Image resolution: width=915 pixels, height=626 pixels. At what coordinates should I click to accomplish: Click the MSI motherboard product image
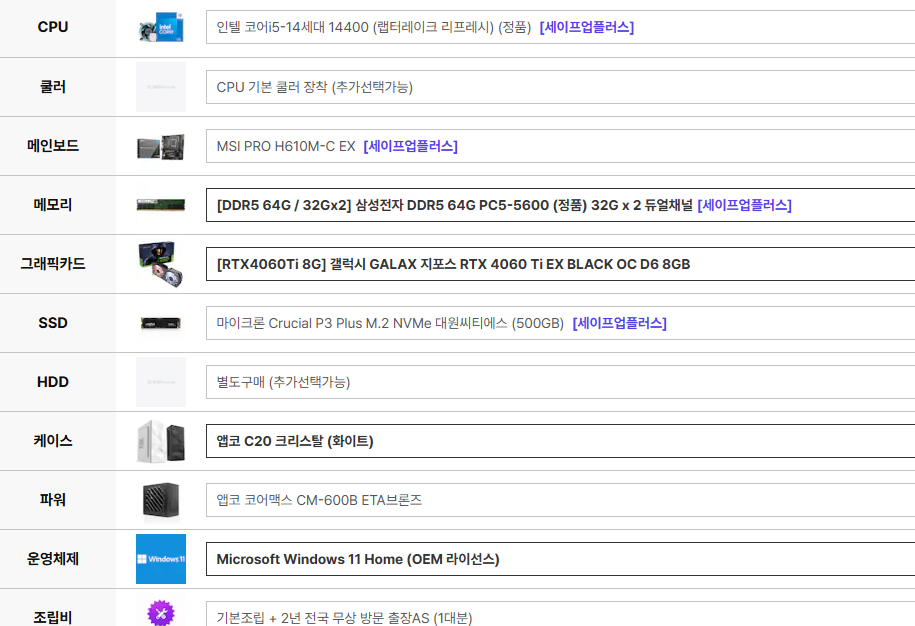[x=161, y=146]
